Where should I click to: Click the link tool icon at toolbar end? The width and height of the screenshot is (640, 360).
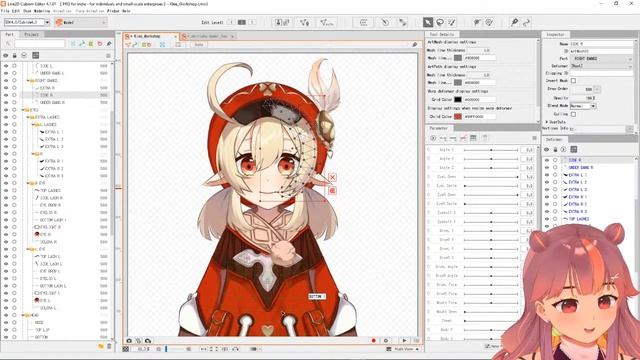coord(527,22)
